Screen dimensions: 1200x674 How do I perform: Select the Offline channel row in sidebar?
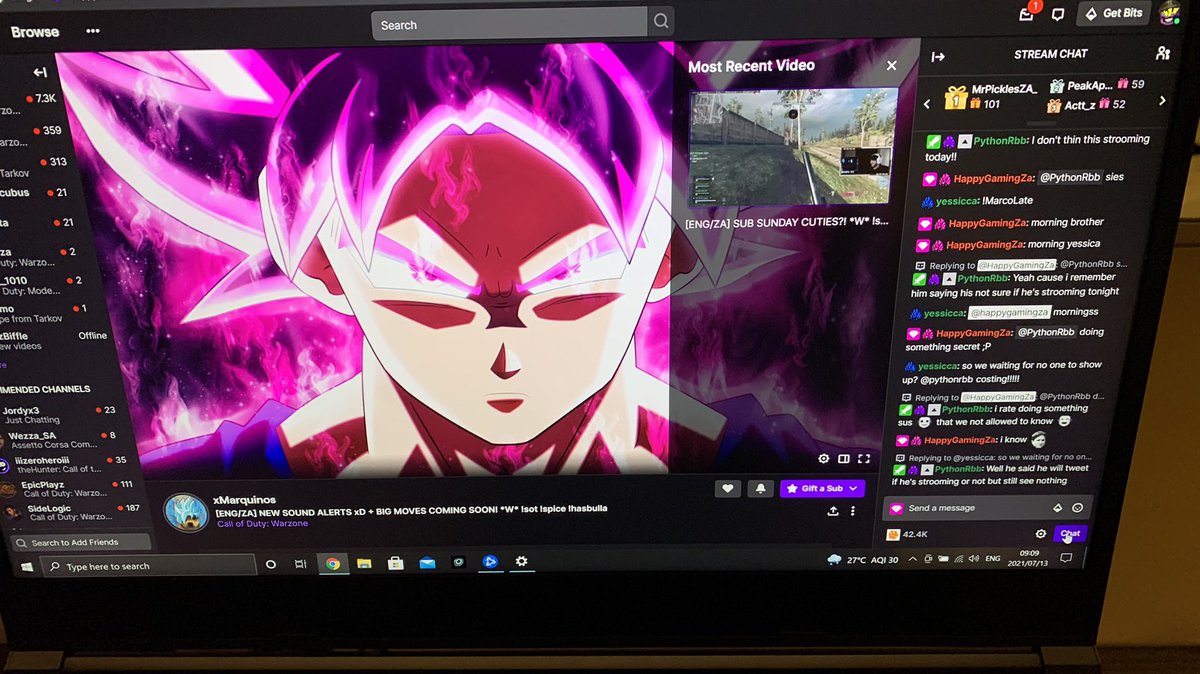point(54,341)
